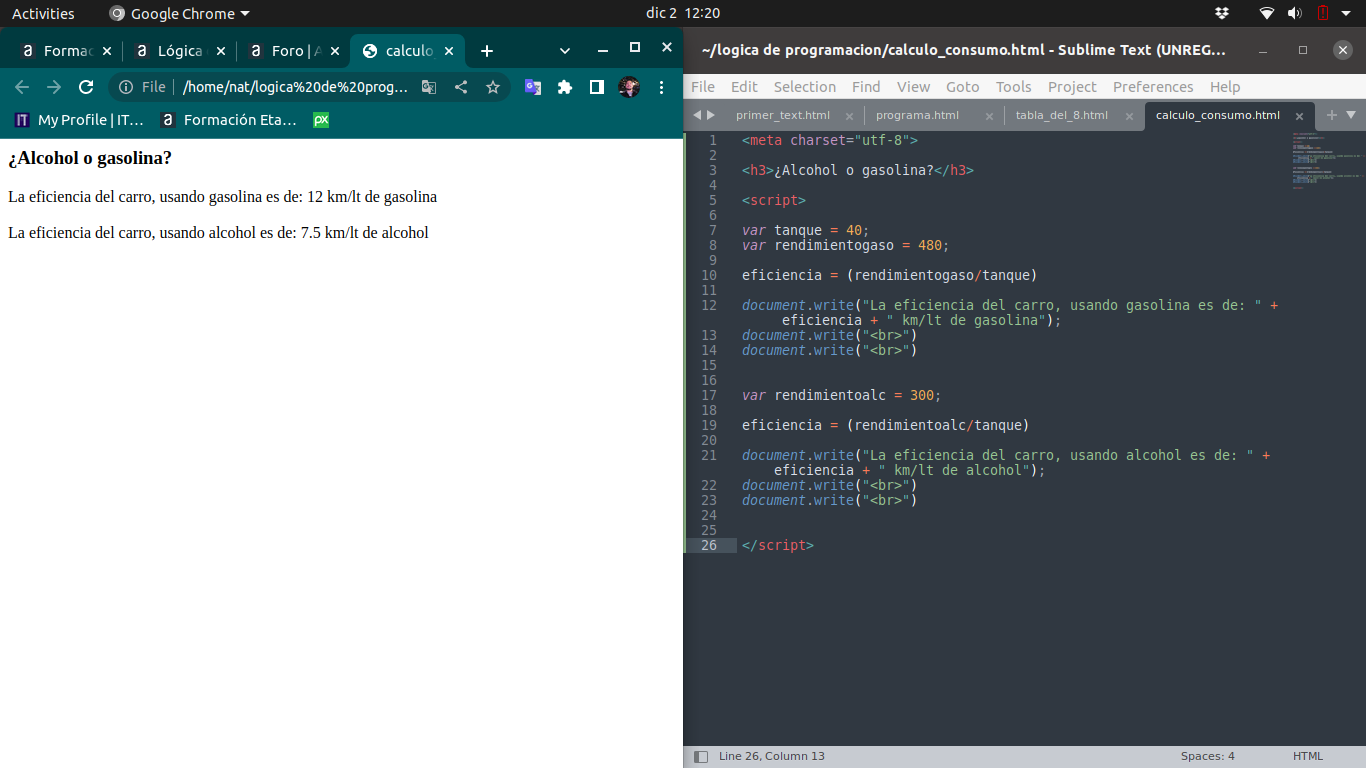Open Chrome translate page icon
Image resolution: width=1366 pixels, height=768 pixels.
point(429,87)
